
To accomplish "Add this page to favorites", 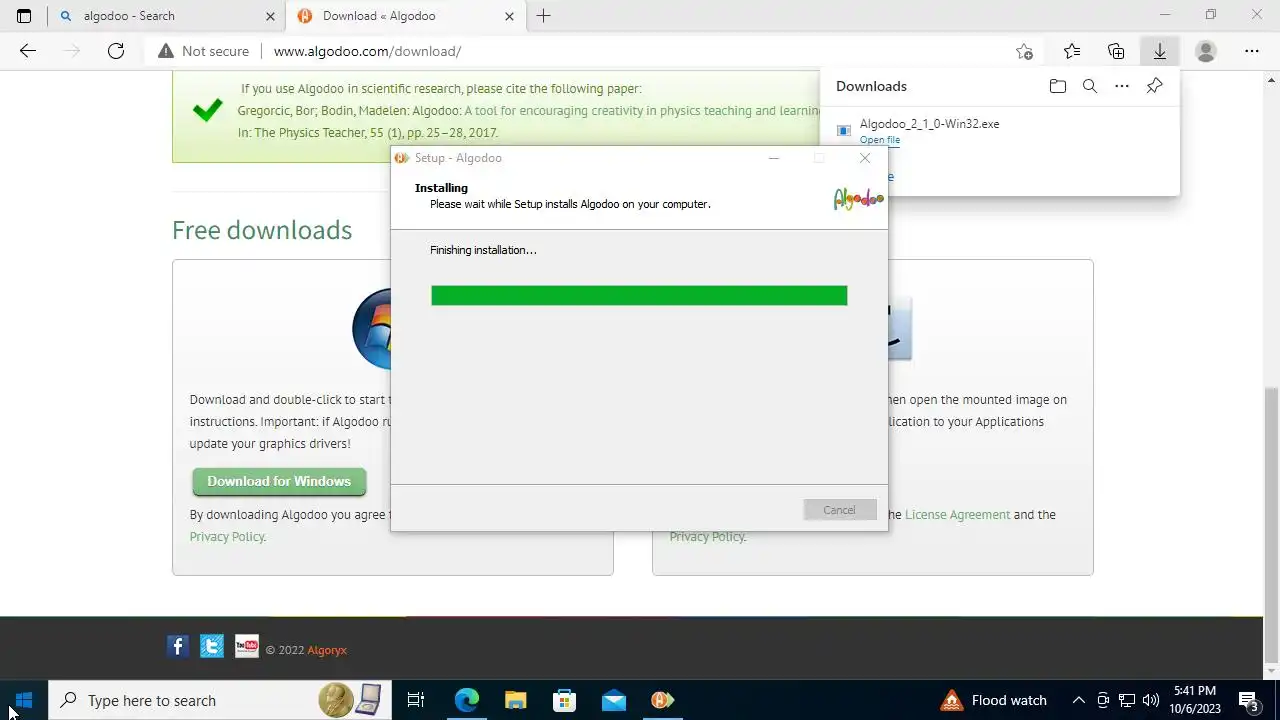I will tap(1024, 51).
